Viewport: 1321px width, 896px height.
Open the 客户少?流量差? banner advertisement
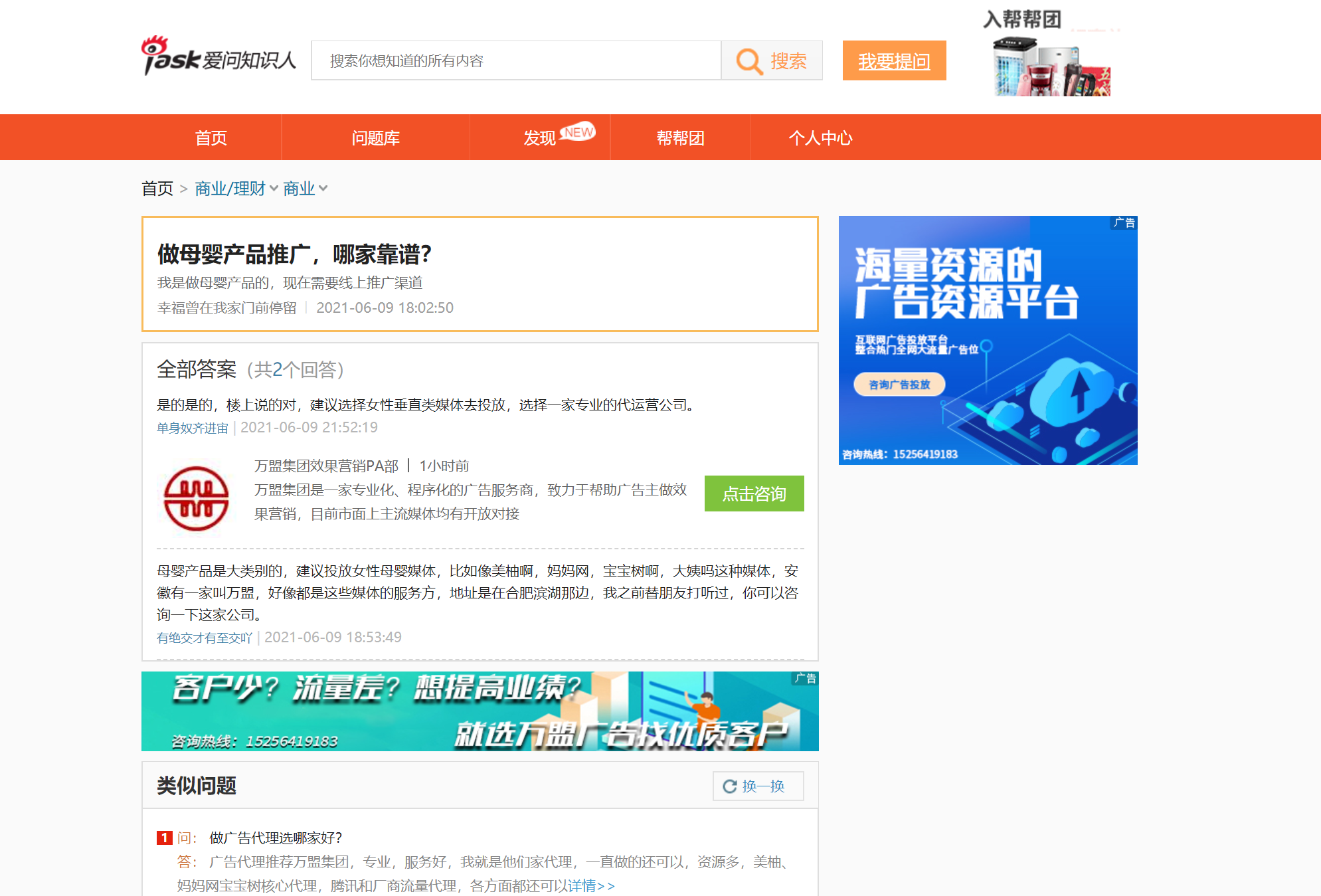click(480, 711)
